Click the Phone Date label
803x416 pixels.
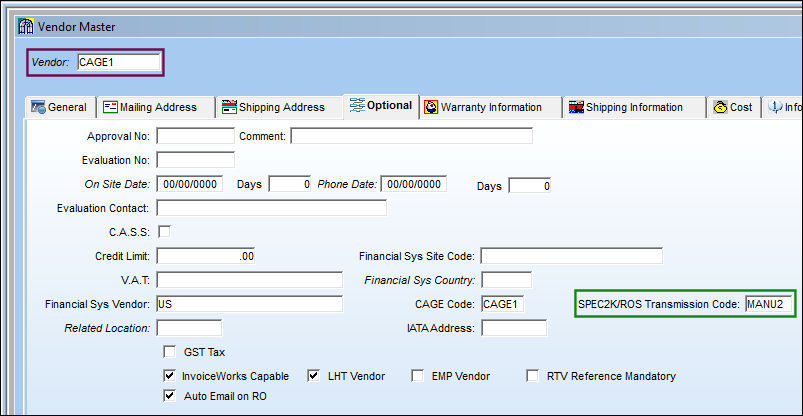point(348,184)
